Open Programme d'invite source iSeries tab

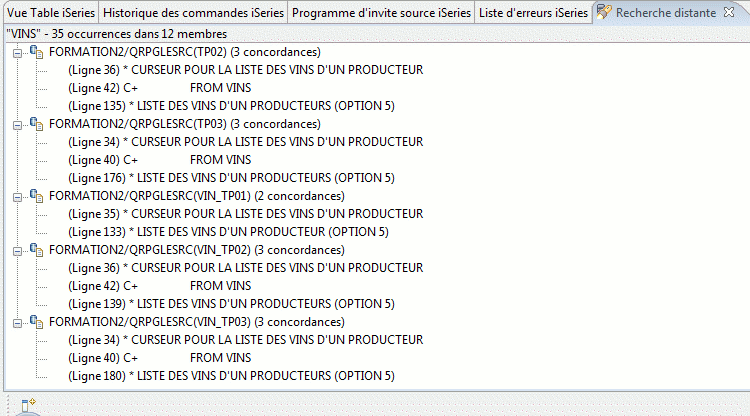[x=381, y=13]
